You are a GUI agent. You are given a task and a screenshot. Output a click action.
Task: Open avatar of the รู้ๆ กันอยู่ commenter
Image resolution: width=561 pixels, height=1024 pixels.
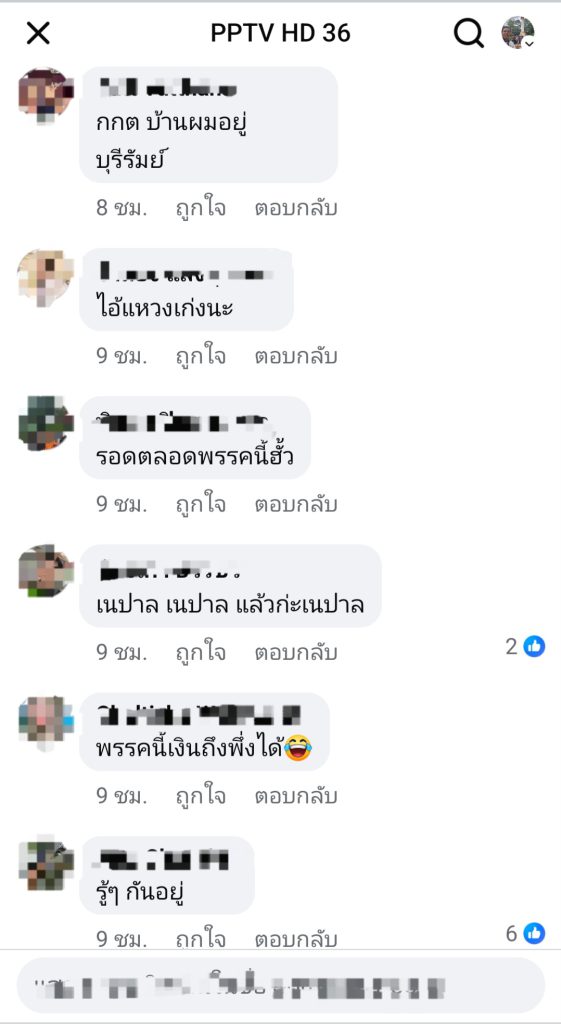click(x=46, y=864)
